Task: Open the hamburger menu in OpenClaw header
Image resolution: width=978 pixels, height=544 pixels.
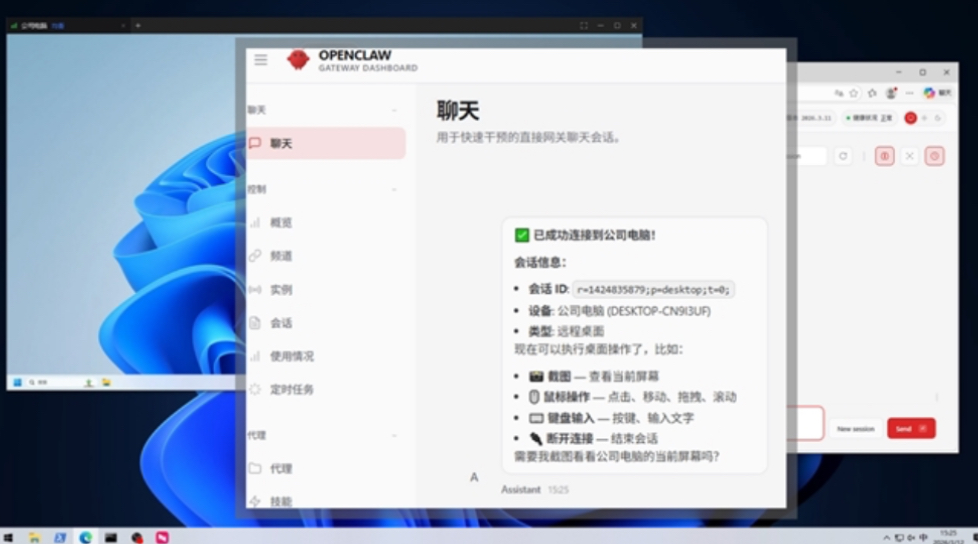Action: point(260,60)
